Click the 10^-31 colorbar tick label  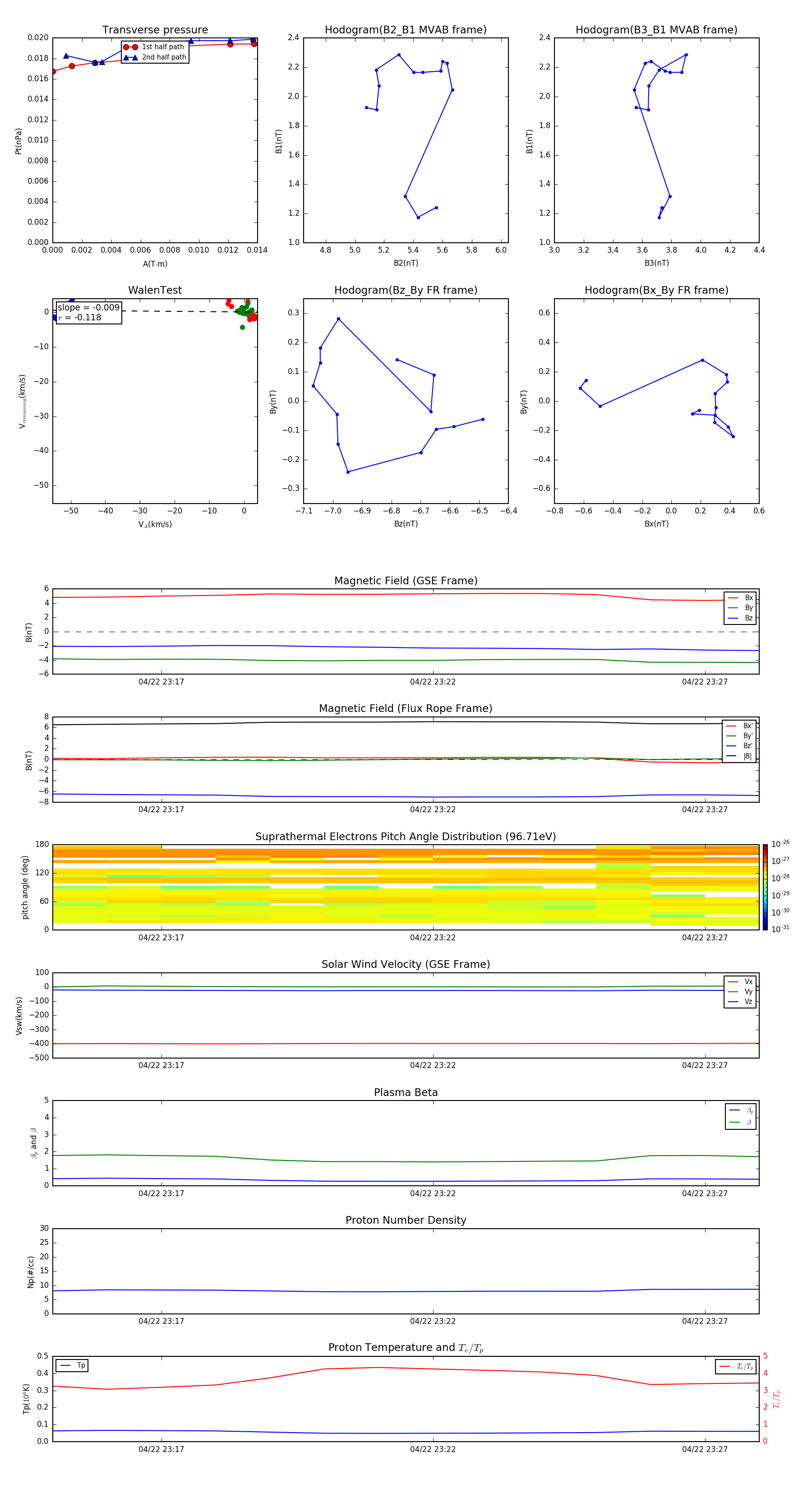click(x=780, y=929)
